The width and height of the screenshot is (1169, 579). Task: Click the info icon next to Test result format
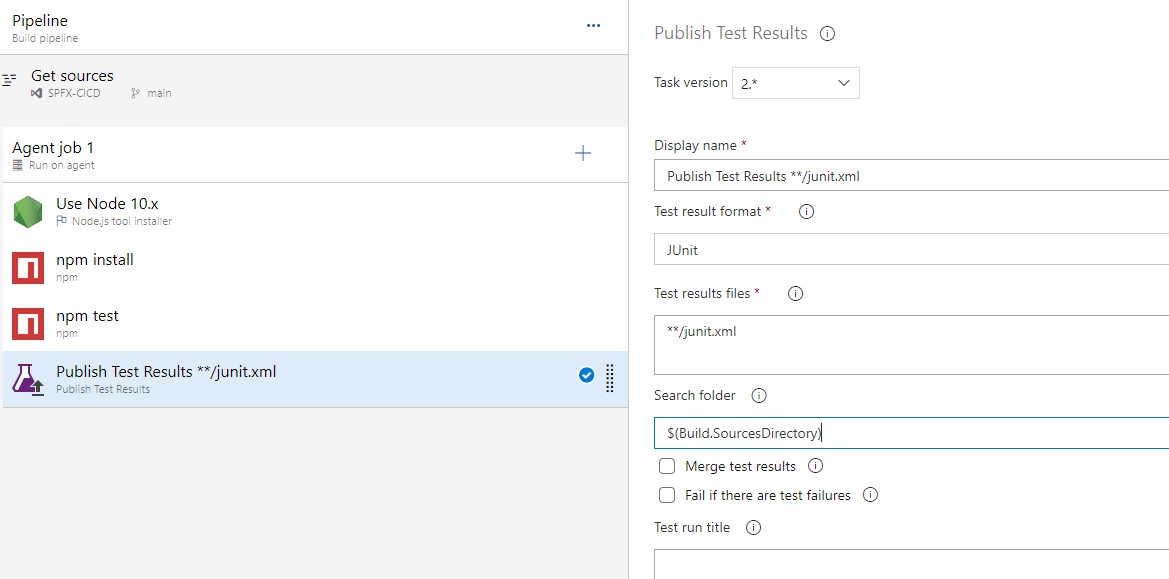point(806,212)
